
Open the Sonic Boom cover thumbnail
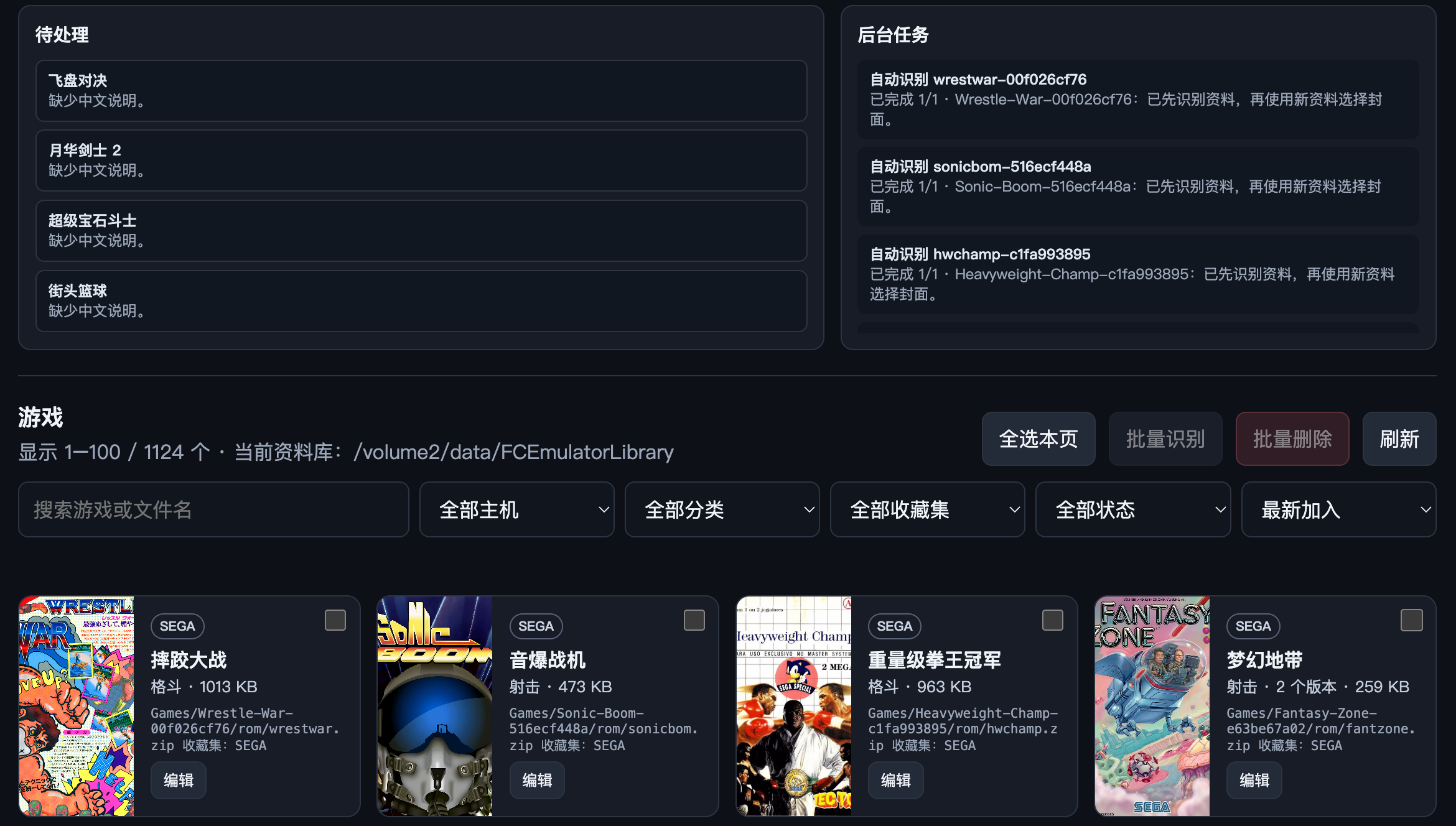click(435, 706)
